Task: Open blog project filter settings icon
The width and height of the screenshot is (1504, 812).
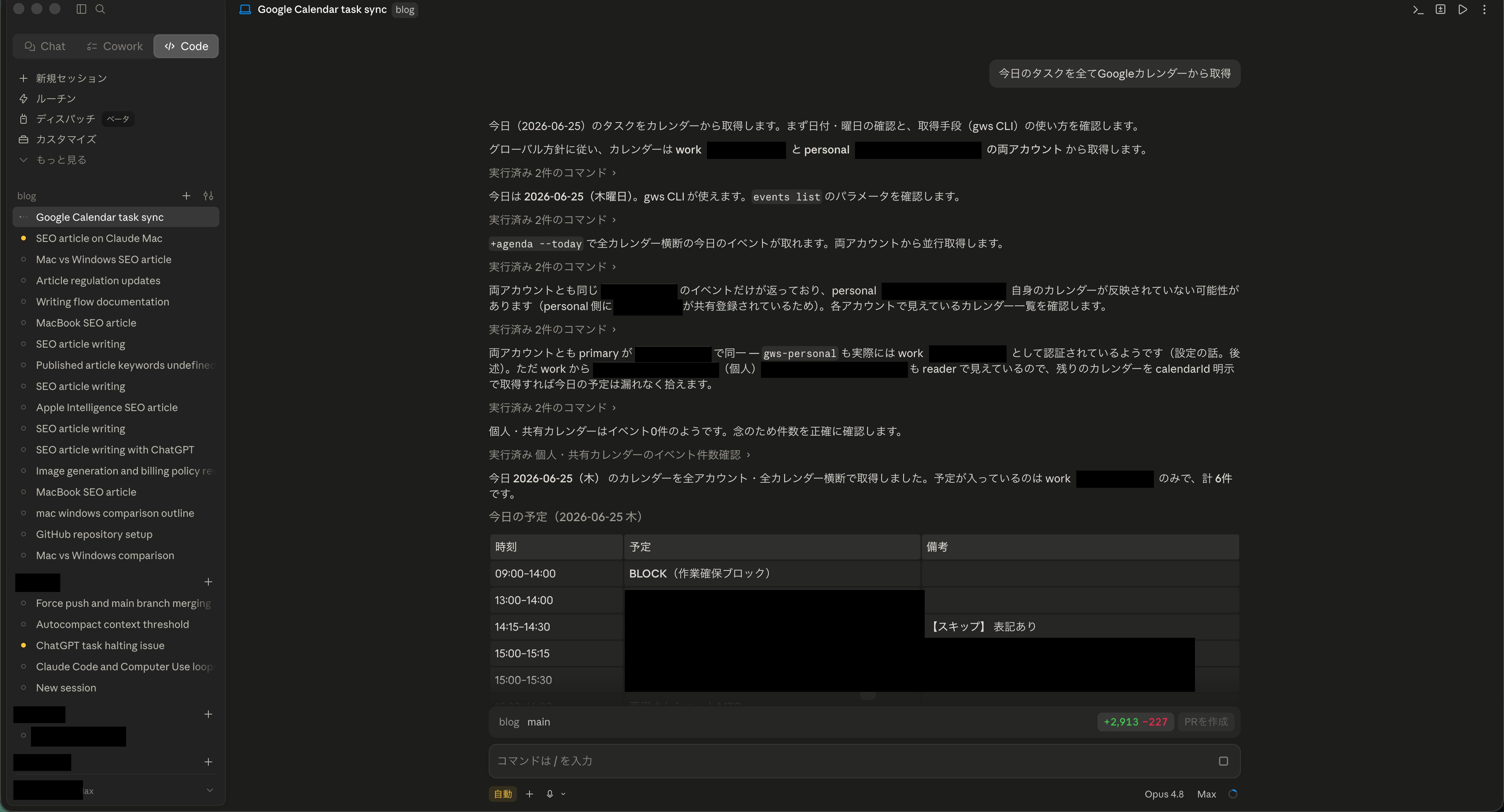Action: [x=208, y=195]
